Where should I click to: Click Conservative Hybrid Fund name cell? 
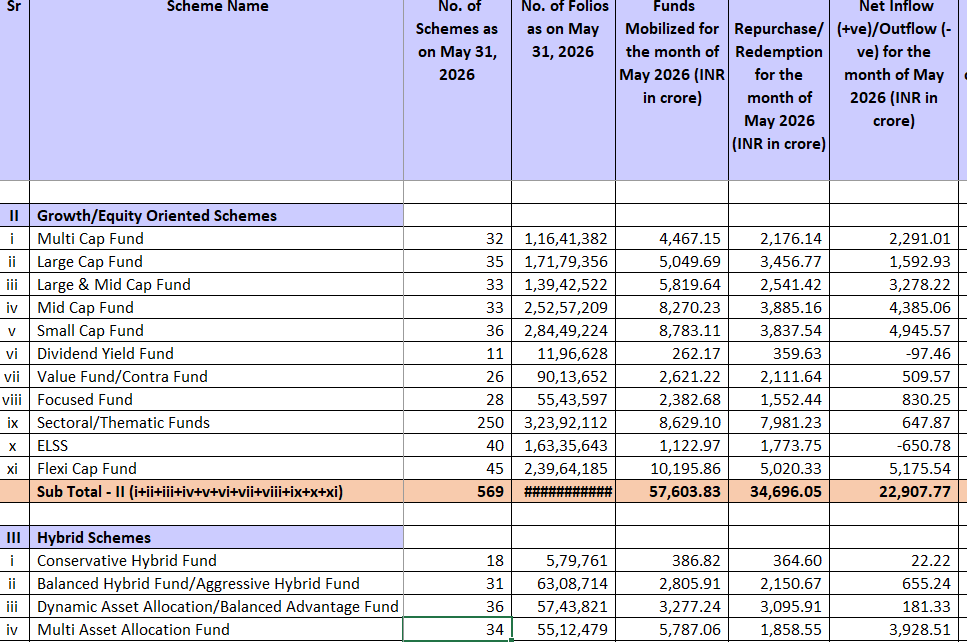216,561
